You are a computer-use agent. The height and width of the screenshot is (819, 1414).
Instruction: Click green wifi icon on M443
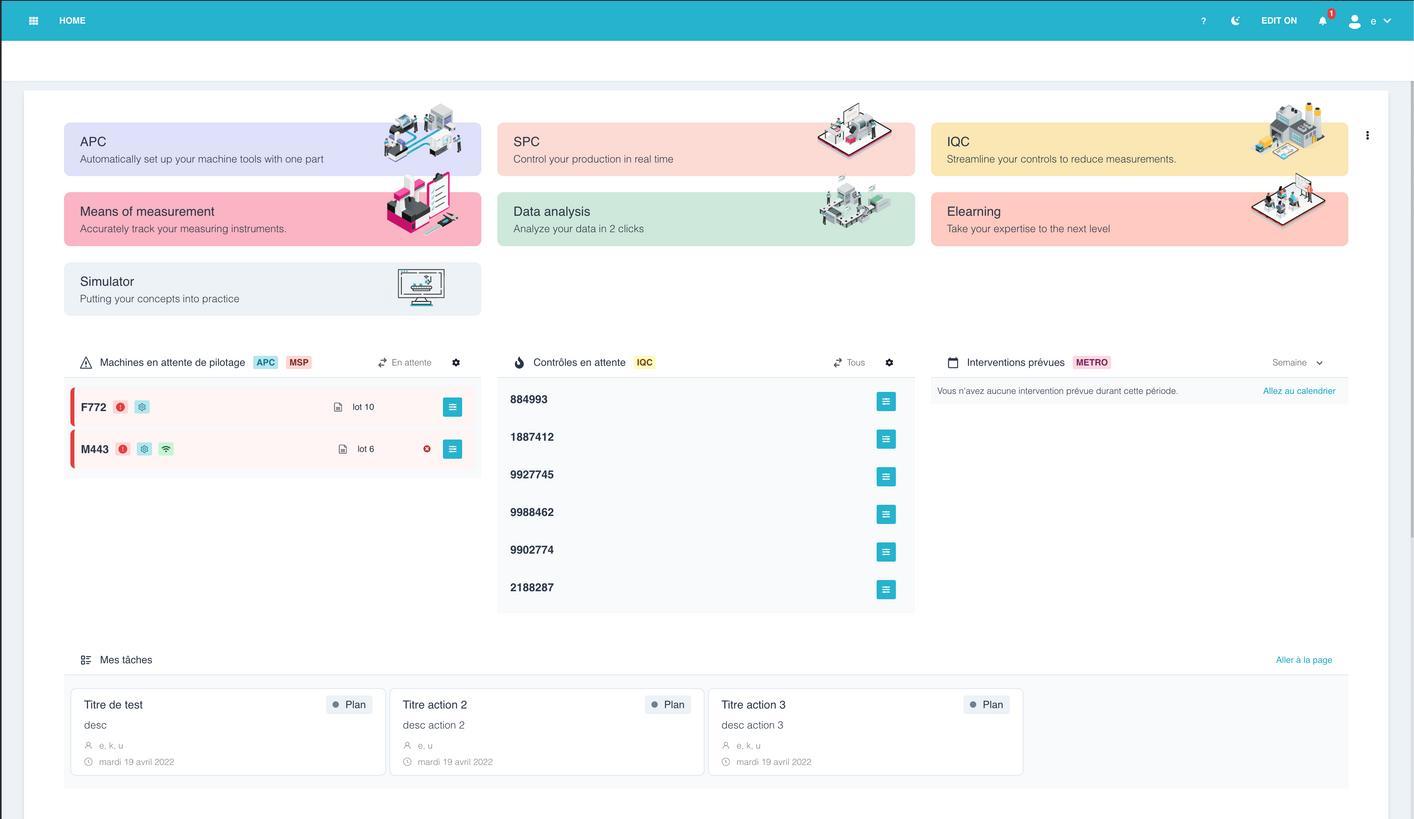click(166, 449)
